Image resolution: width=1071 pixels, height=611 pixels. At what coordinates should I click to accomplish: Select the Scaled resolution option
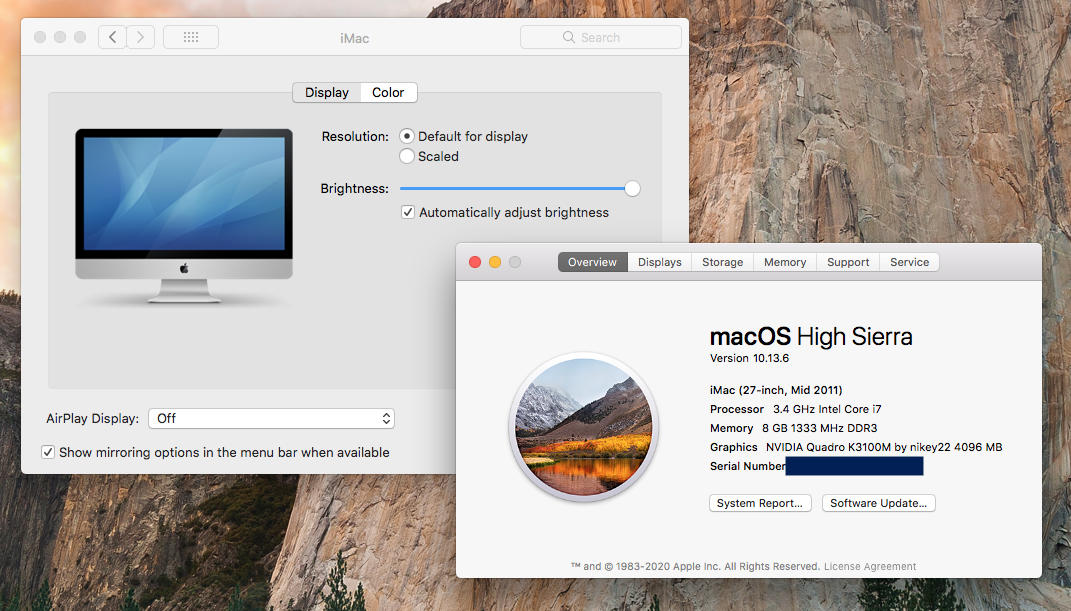tap(407, 156)
